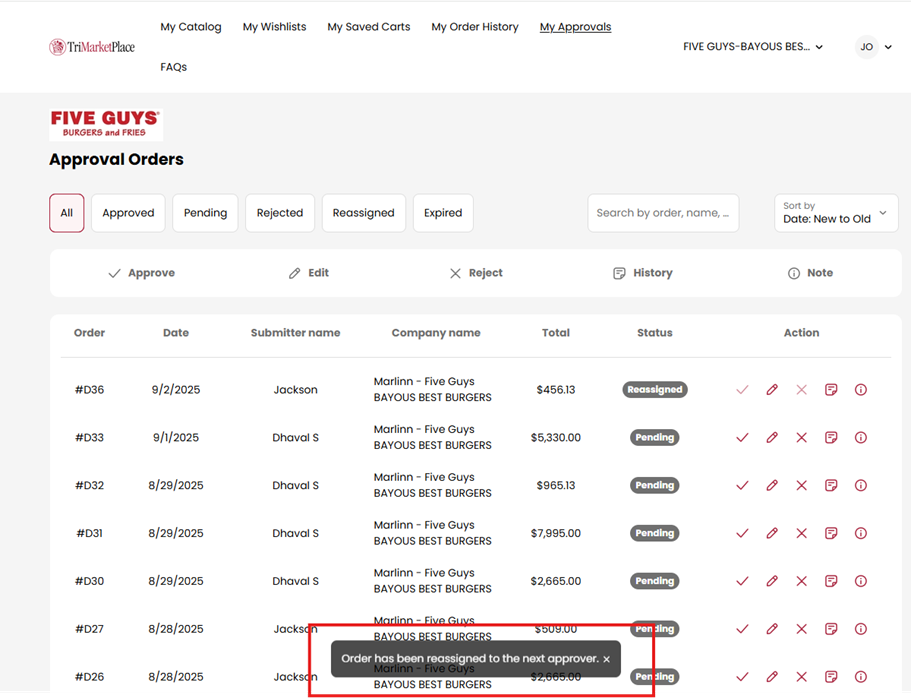Click the pencil edit icon for order #D27
Screen dimensions: 911x698
coord(772,630)
